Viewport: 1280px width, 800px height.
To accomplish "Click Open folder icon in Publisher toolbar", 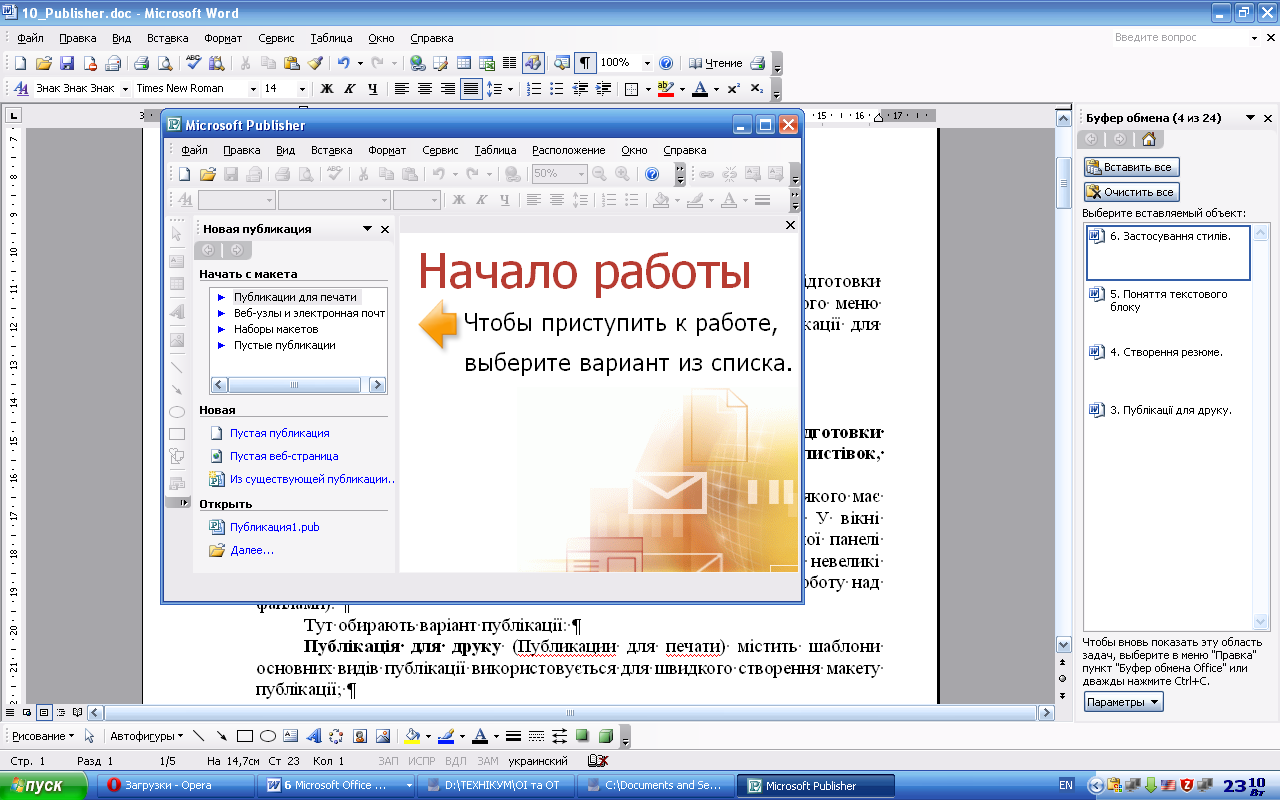I will click(x=209, y=174).
